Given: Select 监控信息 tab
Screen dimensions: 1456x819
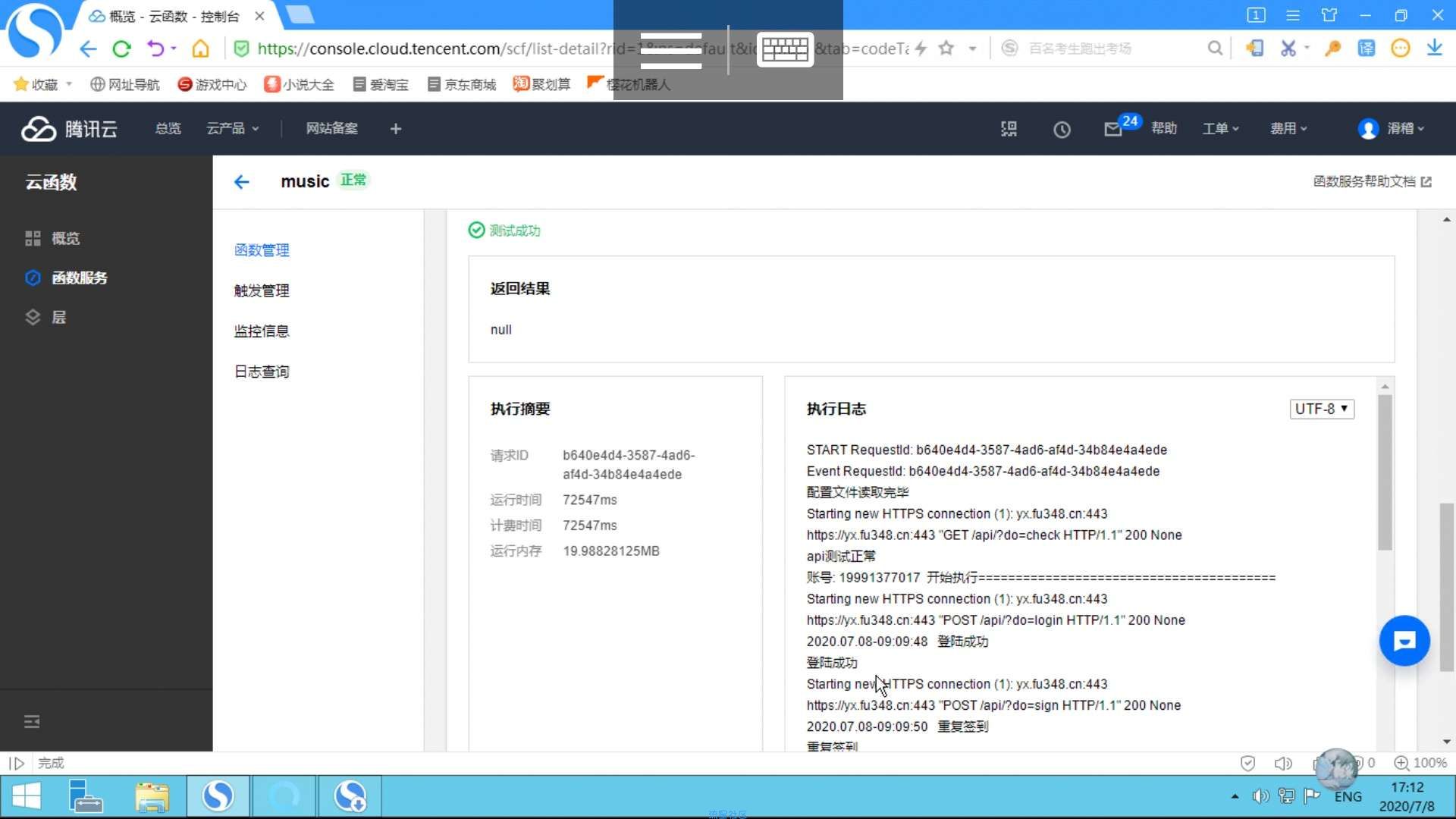Looking at the screenshot, I should [x=262, y=331].
